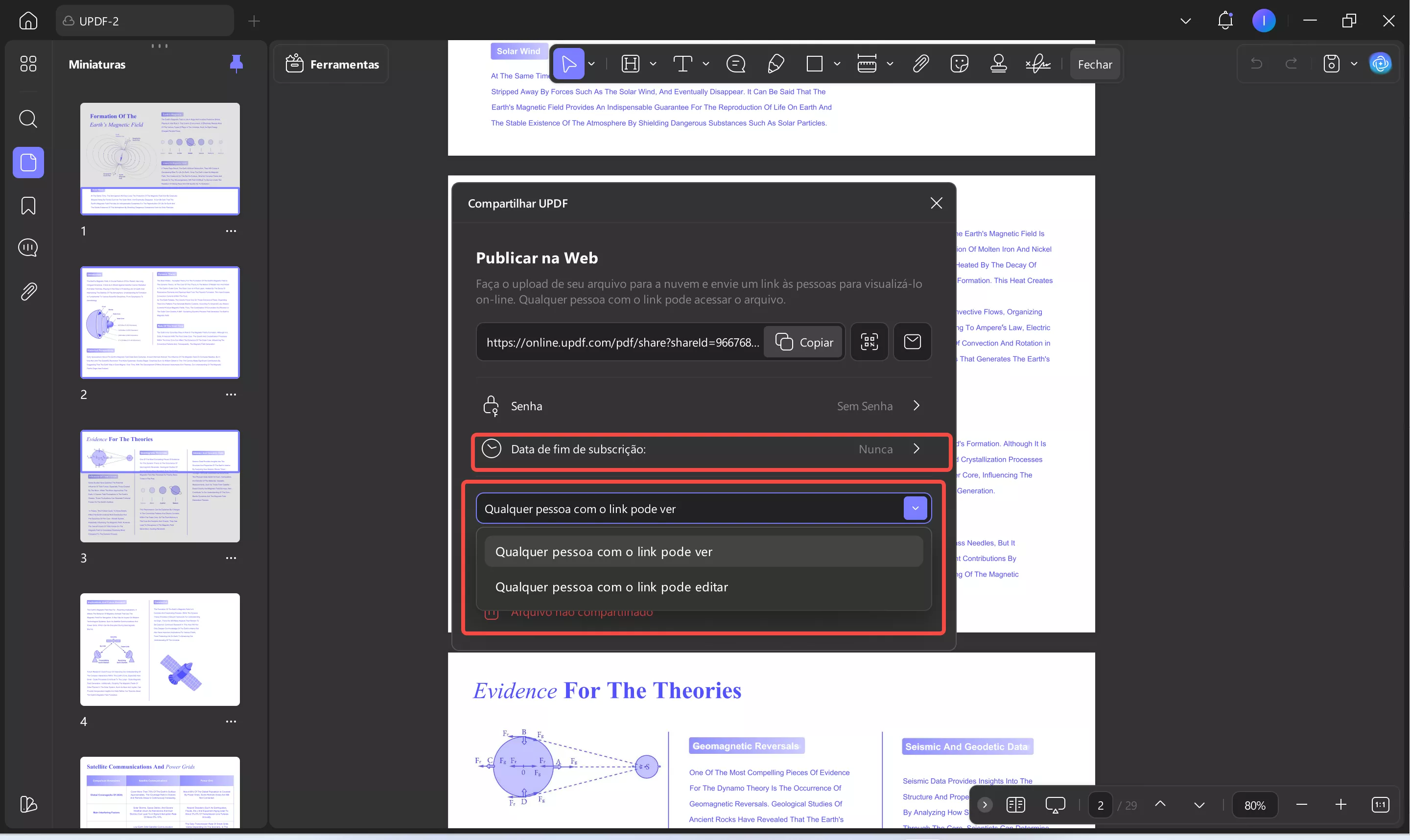Send share link via email icon
This screenshot has height=840, width=1410.
click(x=912, y=342)
